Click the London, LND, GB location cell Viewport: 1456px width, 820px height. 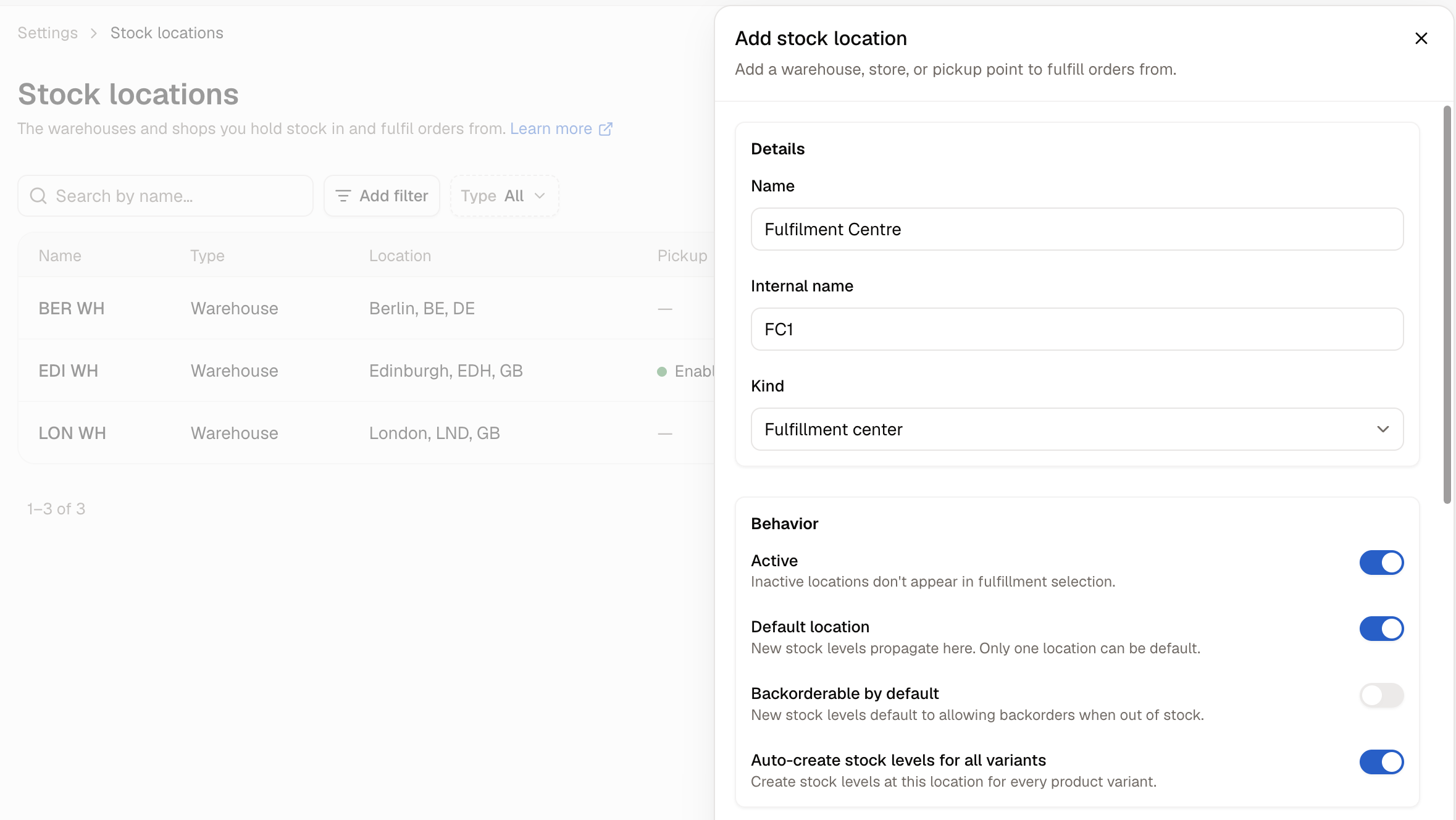[434, 433]
